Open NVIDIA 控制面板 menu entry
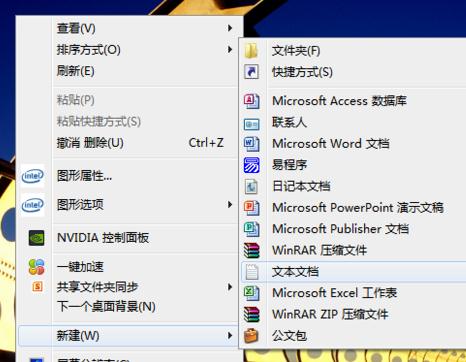466x362 pixels. point(129,238)
